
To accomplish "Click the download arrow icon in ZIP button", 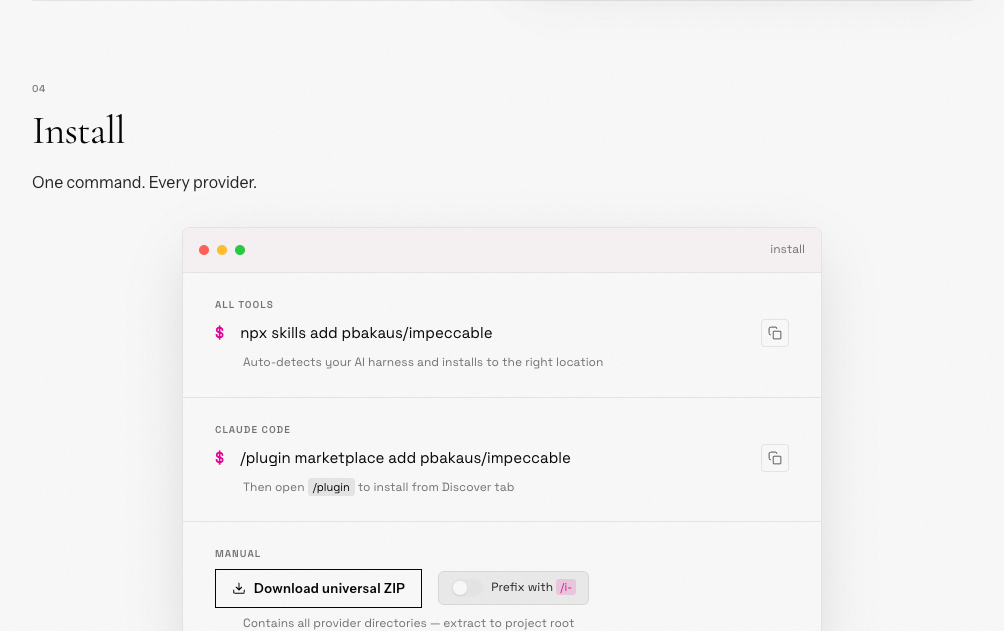I will (x=239, y=589).
